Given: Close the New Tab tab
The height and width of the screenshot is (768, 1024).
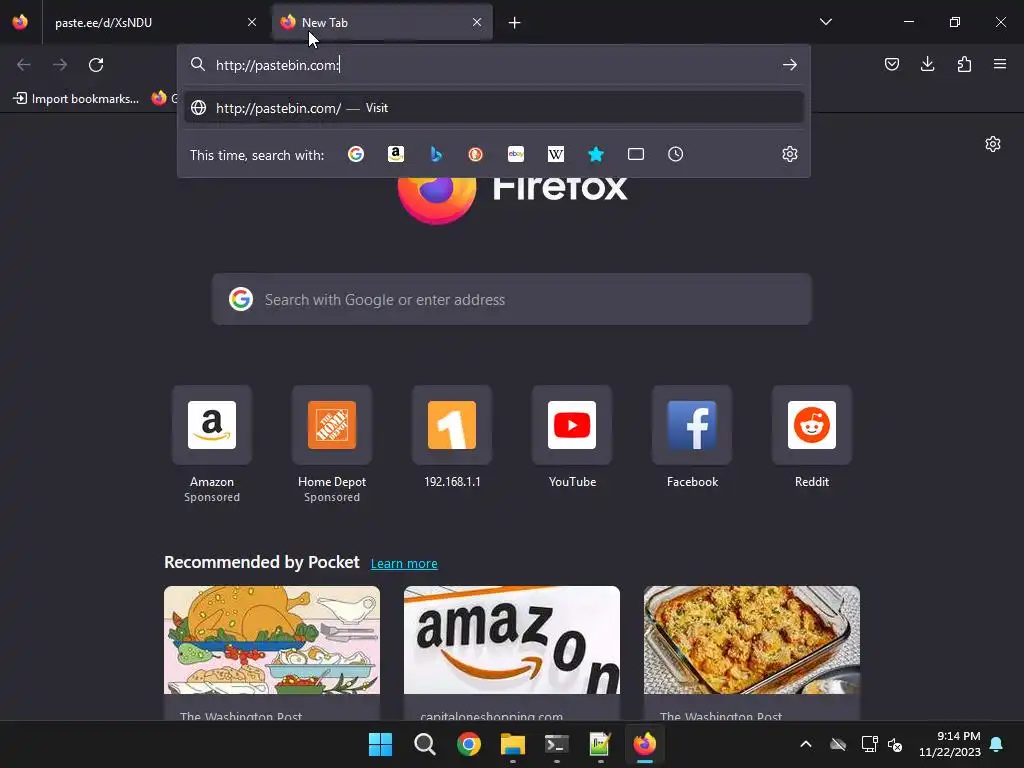Looking at the screenshot, I should [477, 22].
